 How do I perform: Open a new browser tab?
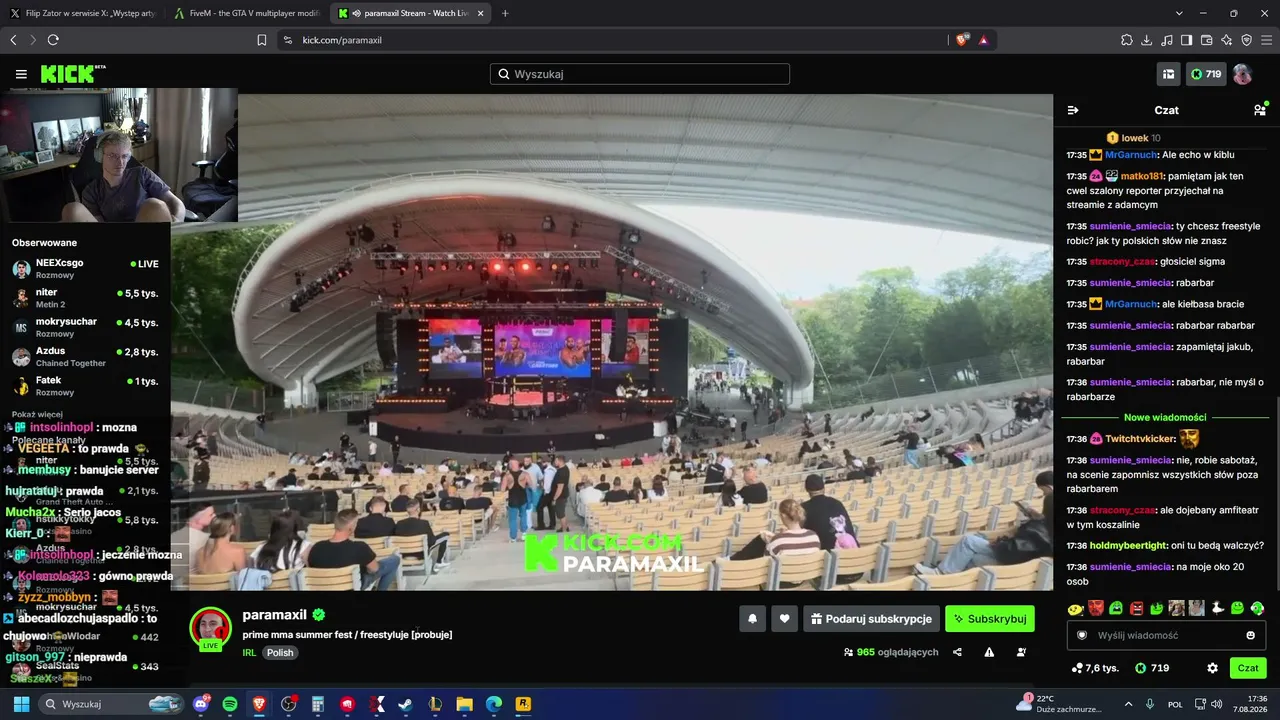pyautogui.click(x=505, y=14)
